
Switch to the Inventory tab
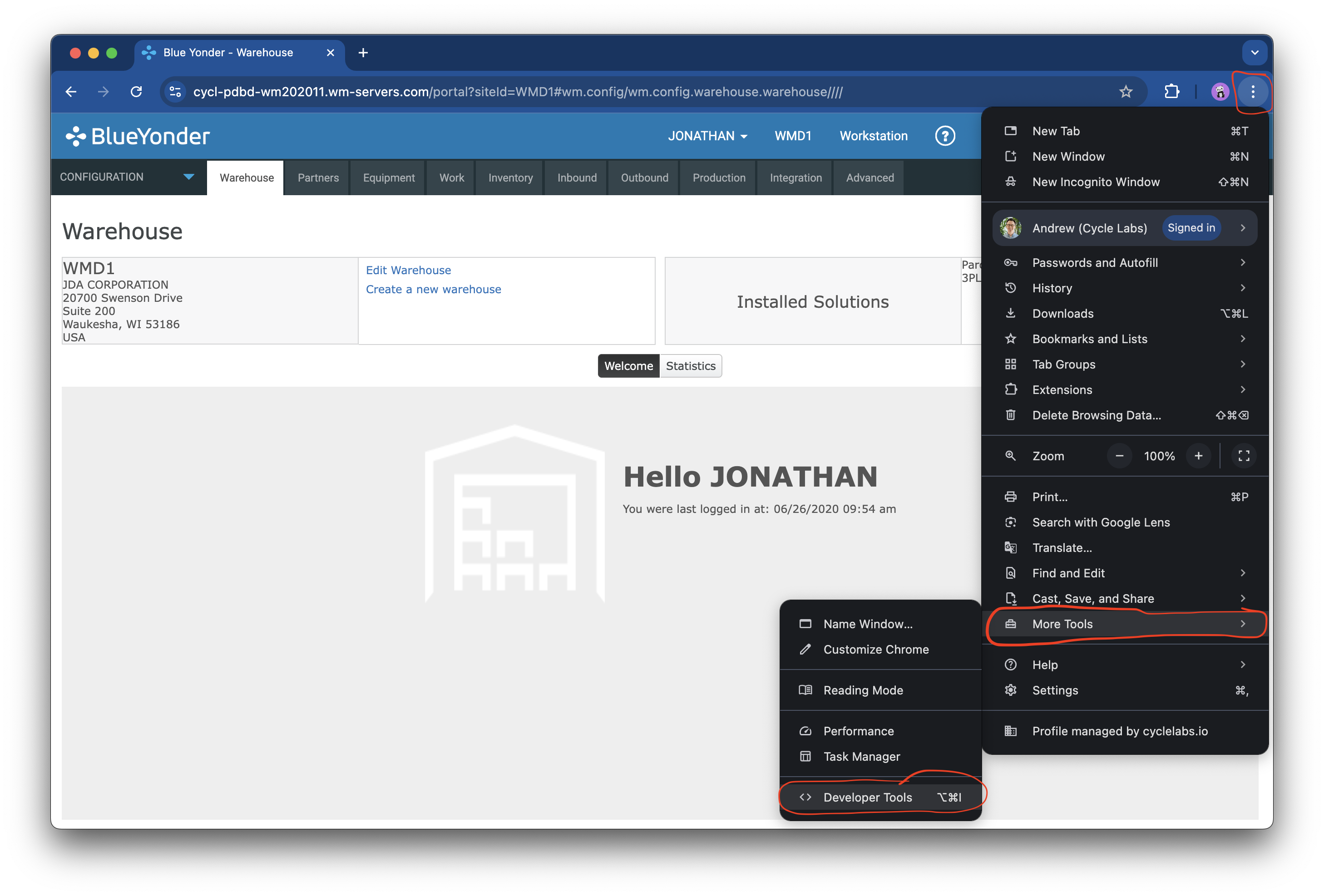tap(509, 177)
